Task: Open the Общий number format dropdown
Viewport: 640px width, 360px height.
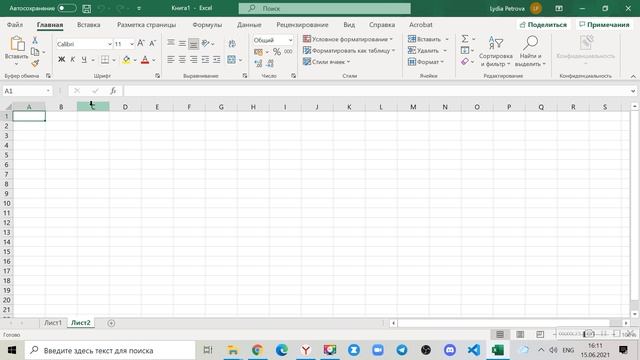Action: point(290,40)
